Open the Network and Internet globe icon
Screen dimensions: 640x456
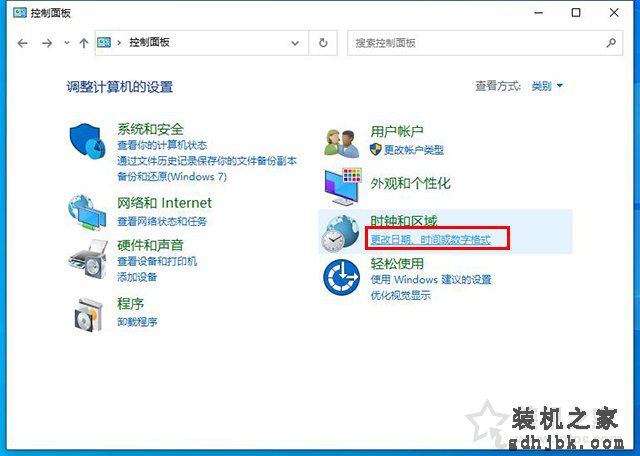[x=87, y=212]
